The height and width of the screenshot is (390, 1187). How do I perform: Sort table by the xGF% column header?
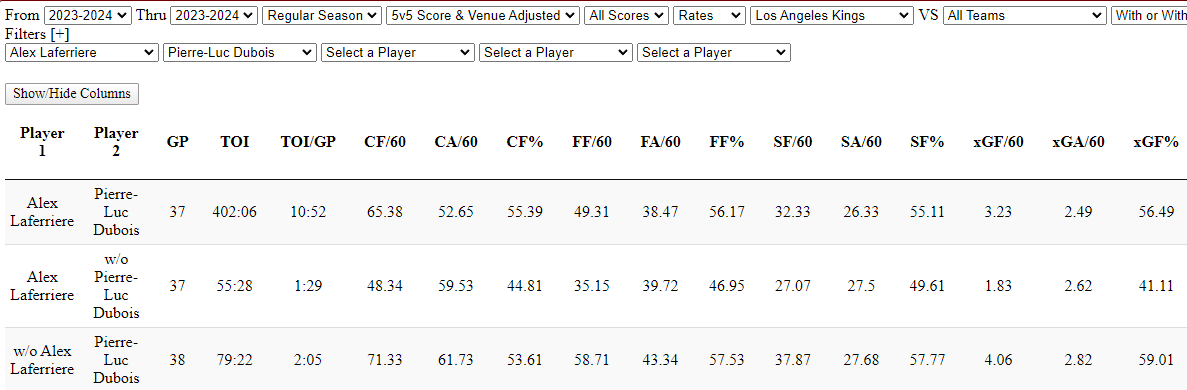pos(1156,142)
